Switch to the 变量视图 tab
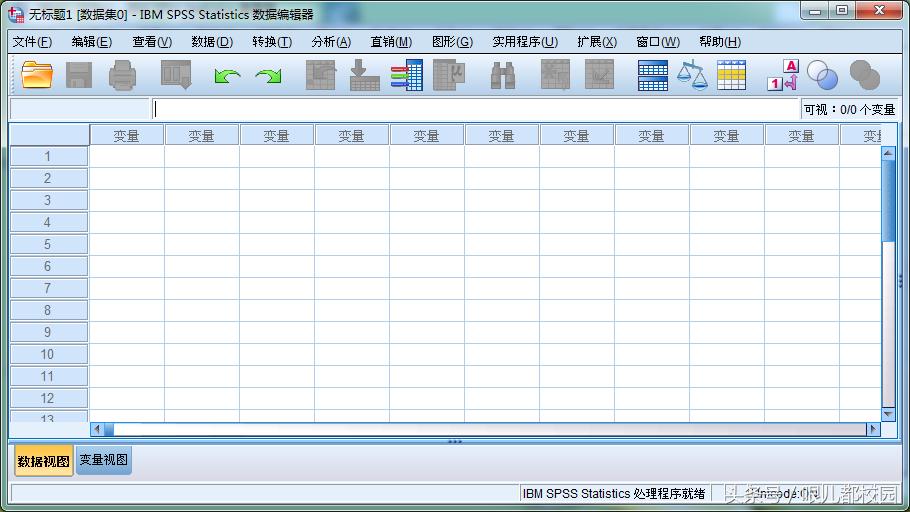Image resolution: width=910 pixels, height=512 pixels. pyautogui.click(x=104, y=460)
